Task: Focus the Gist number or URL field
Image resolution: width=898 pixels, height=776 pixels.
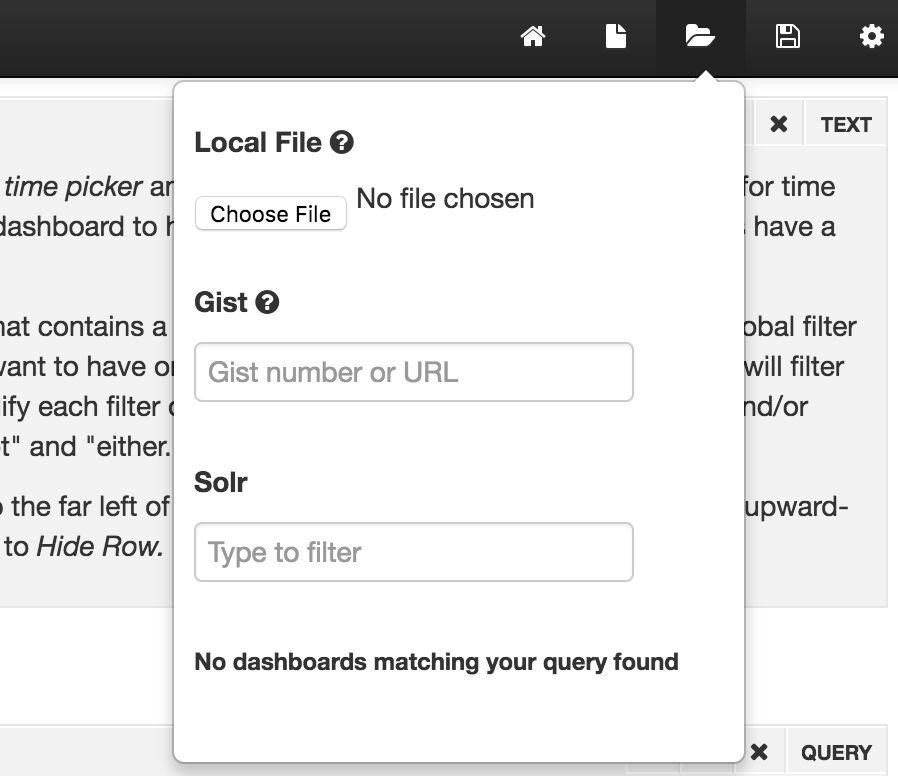Action: 413,372
